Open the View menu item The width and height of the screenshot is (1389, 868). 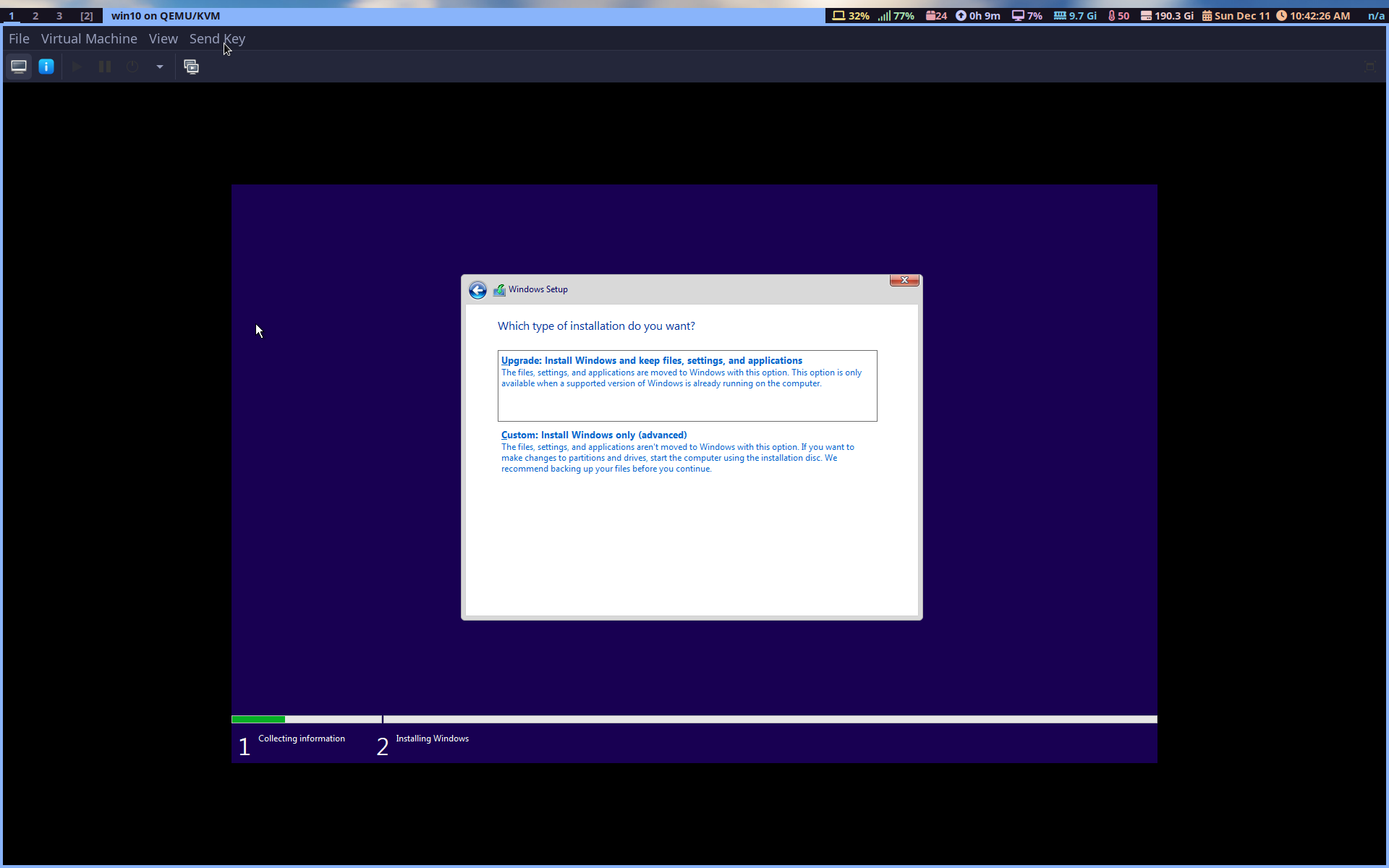click(163, 38)
